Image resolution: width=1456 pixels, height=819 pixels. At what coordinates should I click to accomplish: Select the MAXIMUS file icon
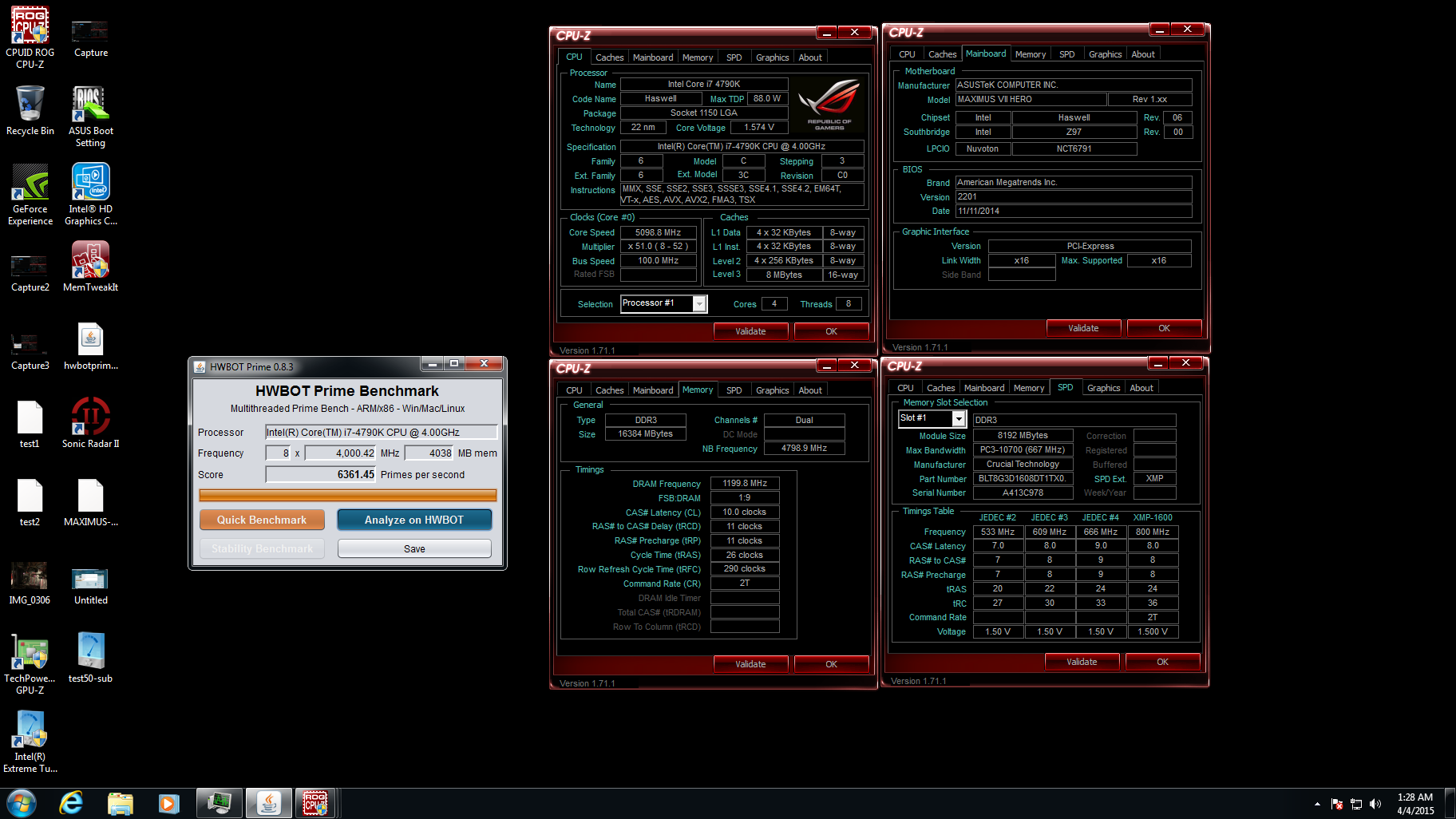pos(91,502)
